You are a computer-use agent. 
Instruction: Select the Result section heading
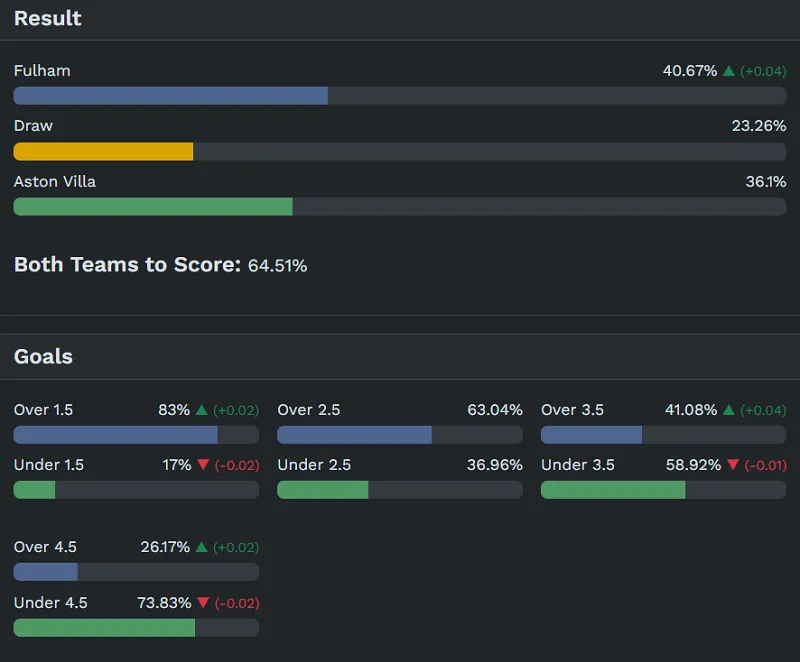pos(48,19)
